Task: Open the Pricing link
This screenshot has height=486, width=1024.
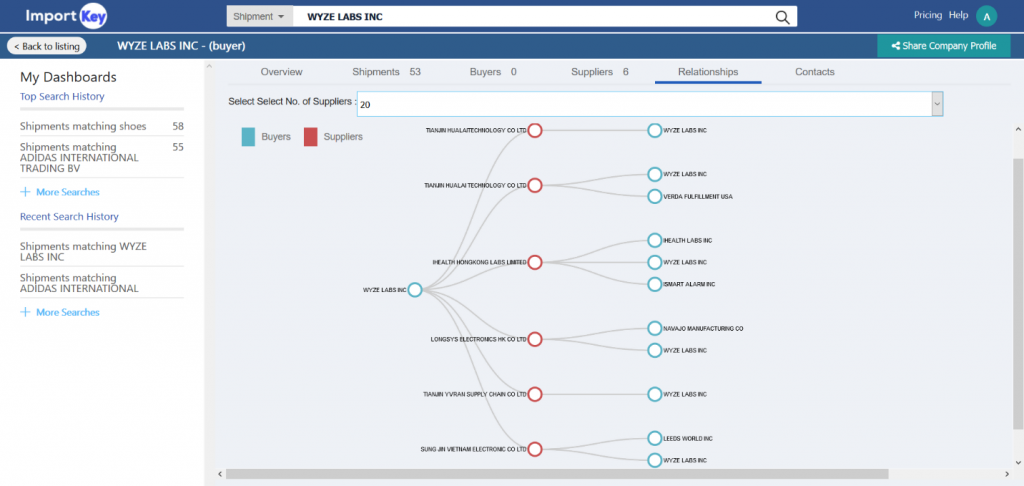Action: coord(927,15)
